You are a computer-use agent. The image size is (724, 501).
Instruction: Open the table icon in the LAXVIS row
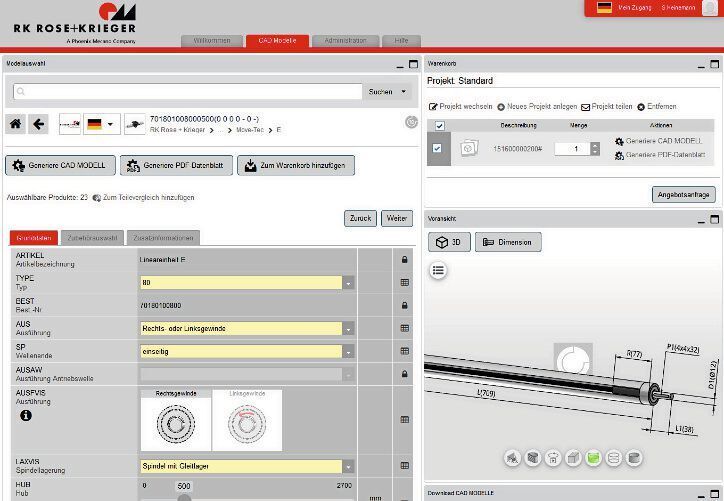tap(404, 466)
